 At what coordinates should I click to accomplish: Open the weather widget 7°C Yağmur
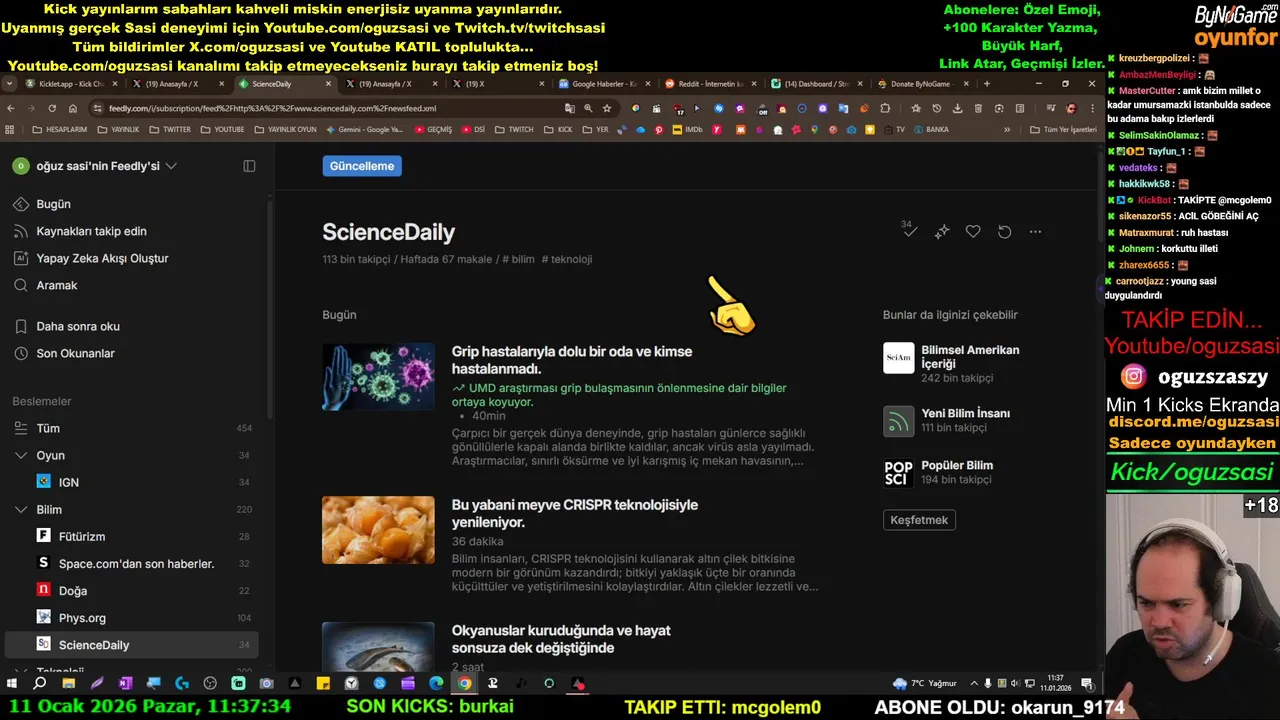pos(925,684)
